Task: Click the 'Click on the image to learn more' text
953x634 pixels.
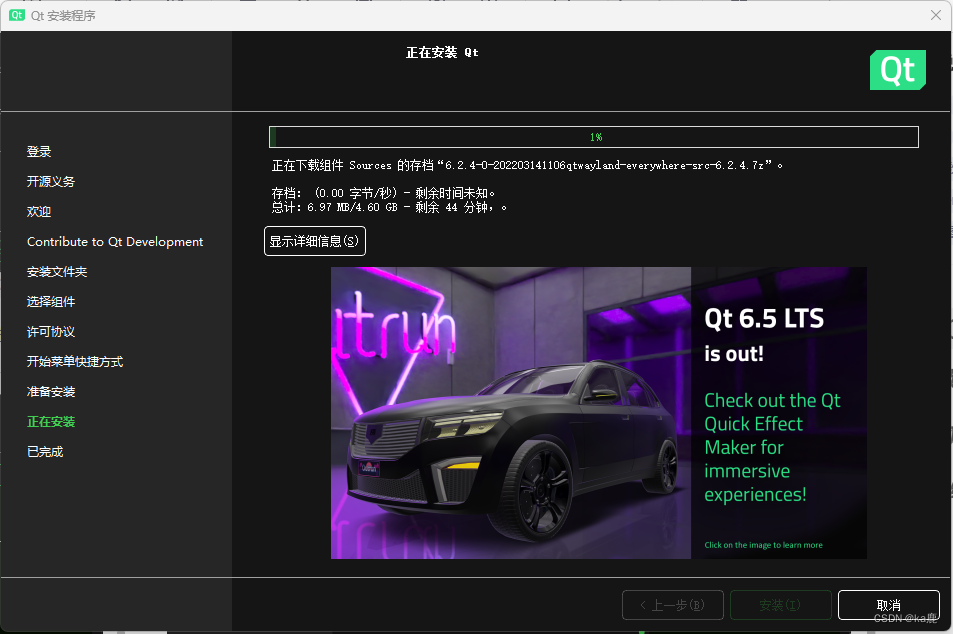Action: (x=763, y=545)
